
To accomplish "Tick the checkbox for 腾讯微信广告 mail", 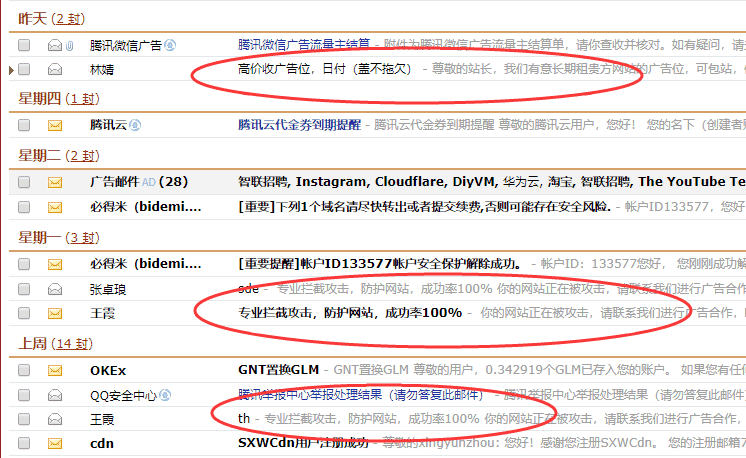I will pos(24,45).
